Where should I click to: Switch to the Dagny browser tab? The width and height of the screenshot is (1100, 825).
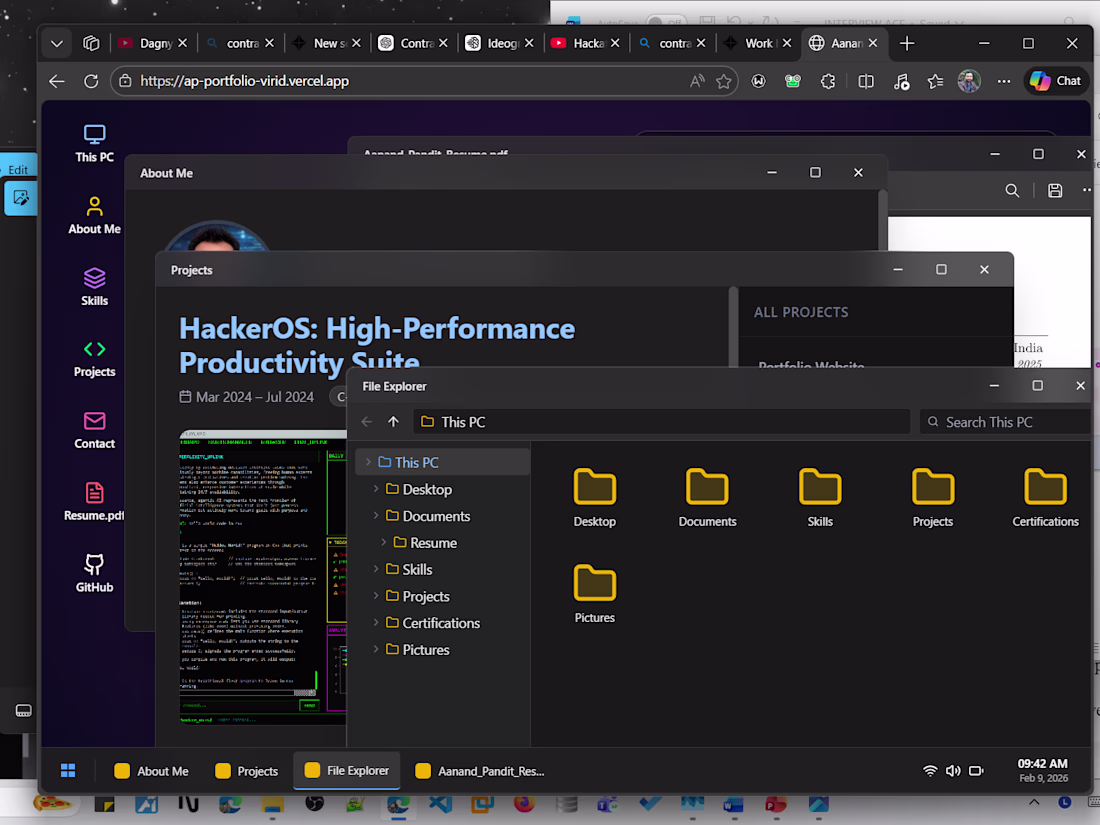tap(146, 43)
